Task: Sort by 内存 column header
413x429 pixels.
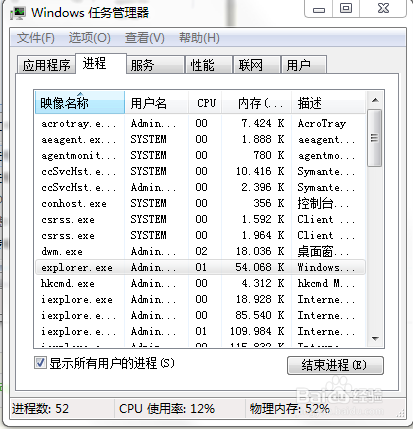Action: pyautogui.click(x=257, y=103)
